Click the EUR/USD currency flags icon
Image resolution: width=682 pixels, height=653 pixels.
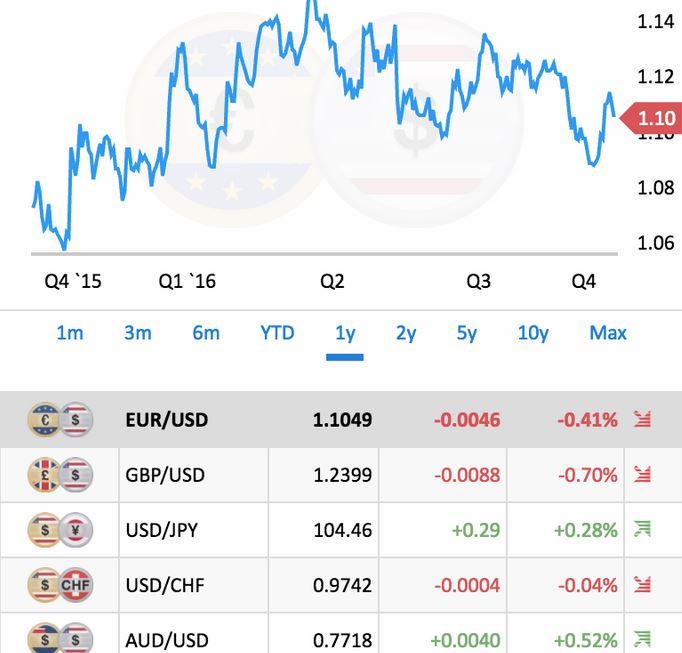pos(60,419)
